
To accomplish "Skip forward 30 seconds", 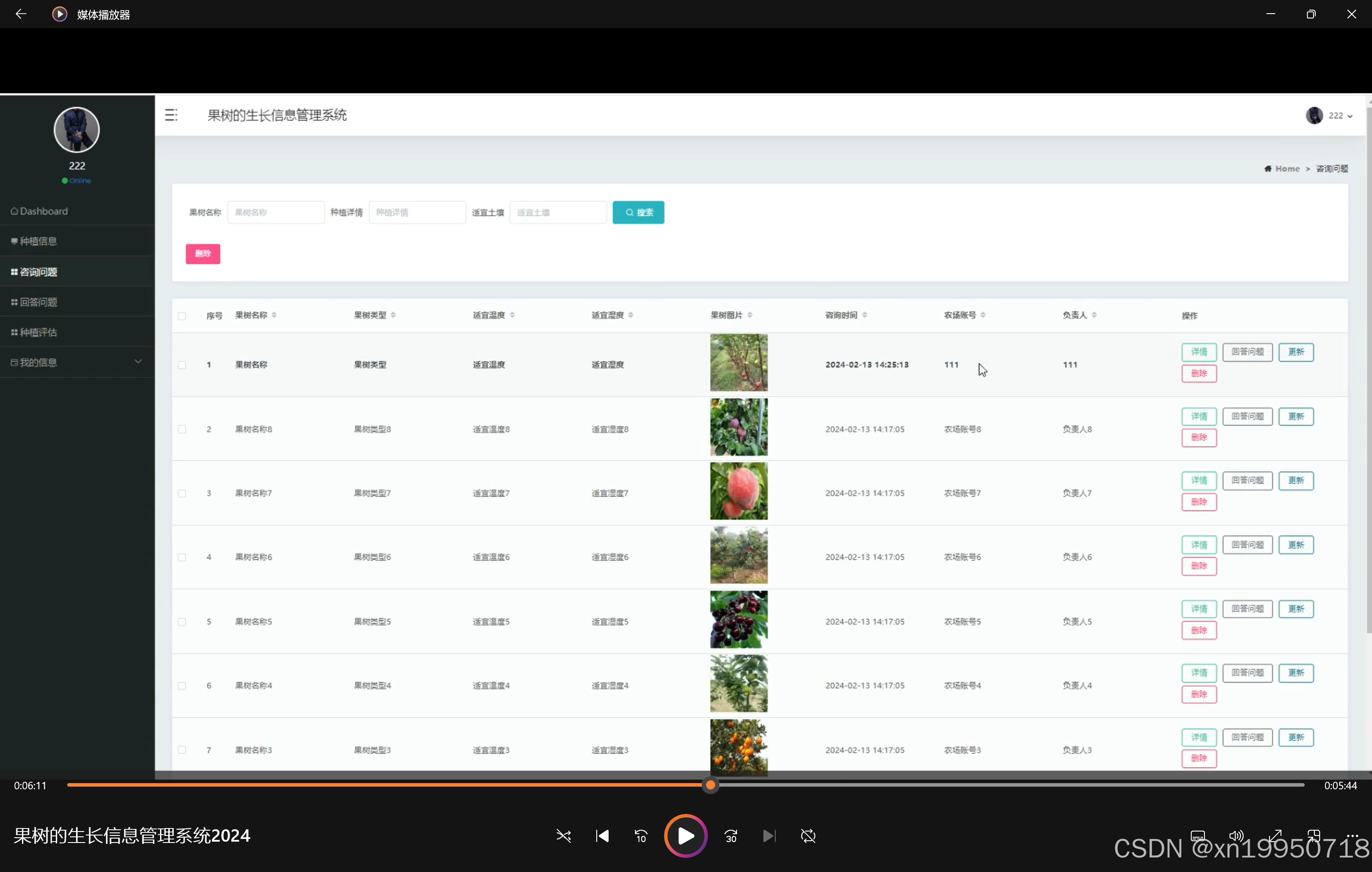I will 731,836.
